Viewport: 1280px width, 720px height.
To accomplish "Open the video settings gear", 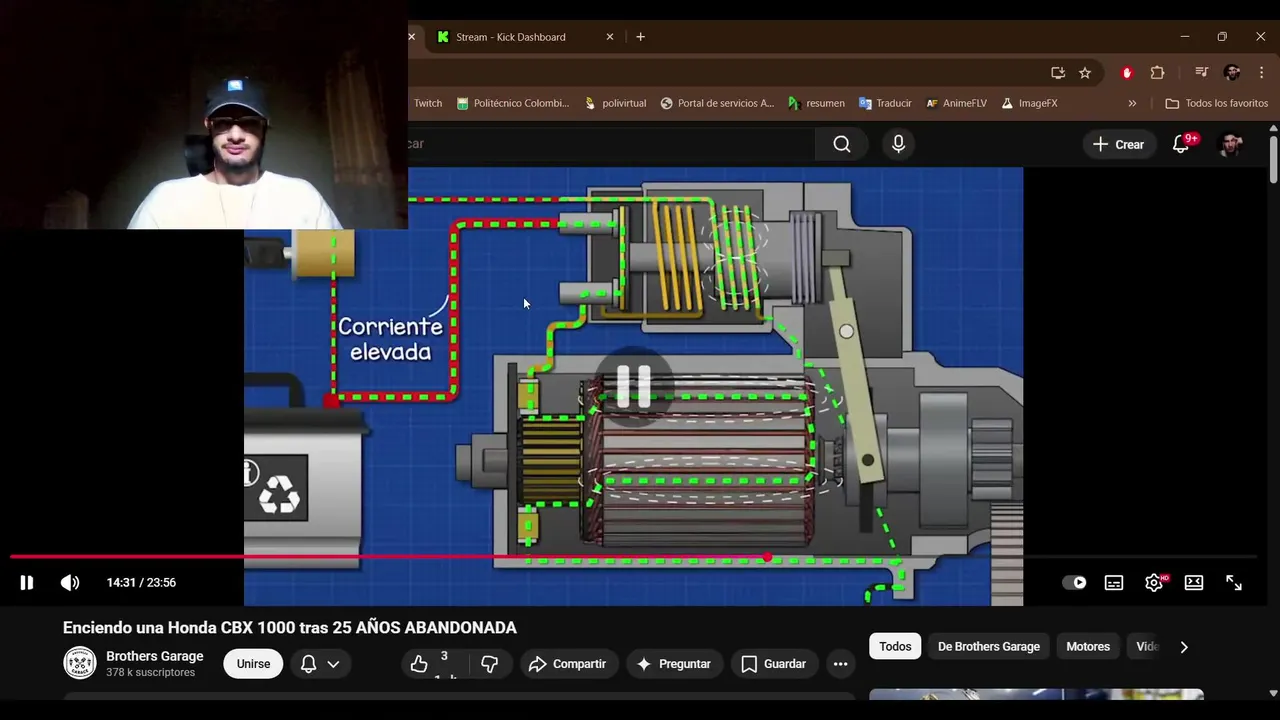I will (1154, 583).
